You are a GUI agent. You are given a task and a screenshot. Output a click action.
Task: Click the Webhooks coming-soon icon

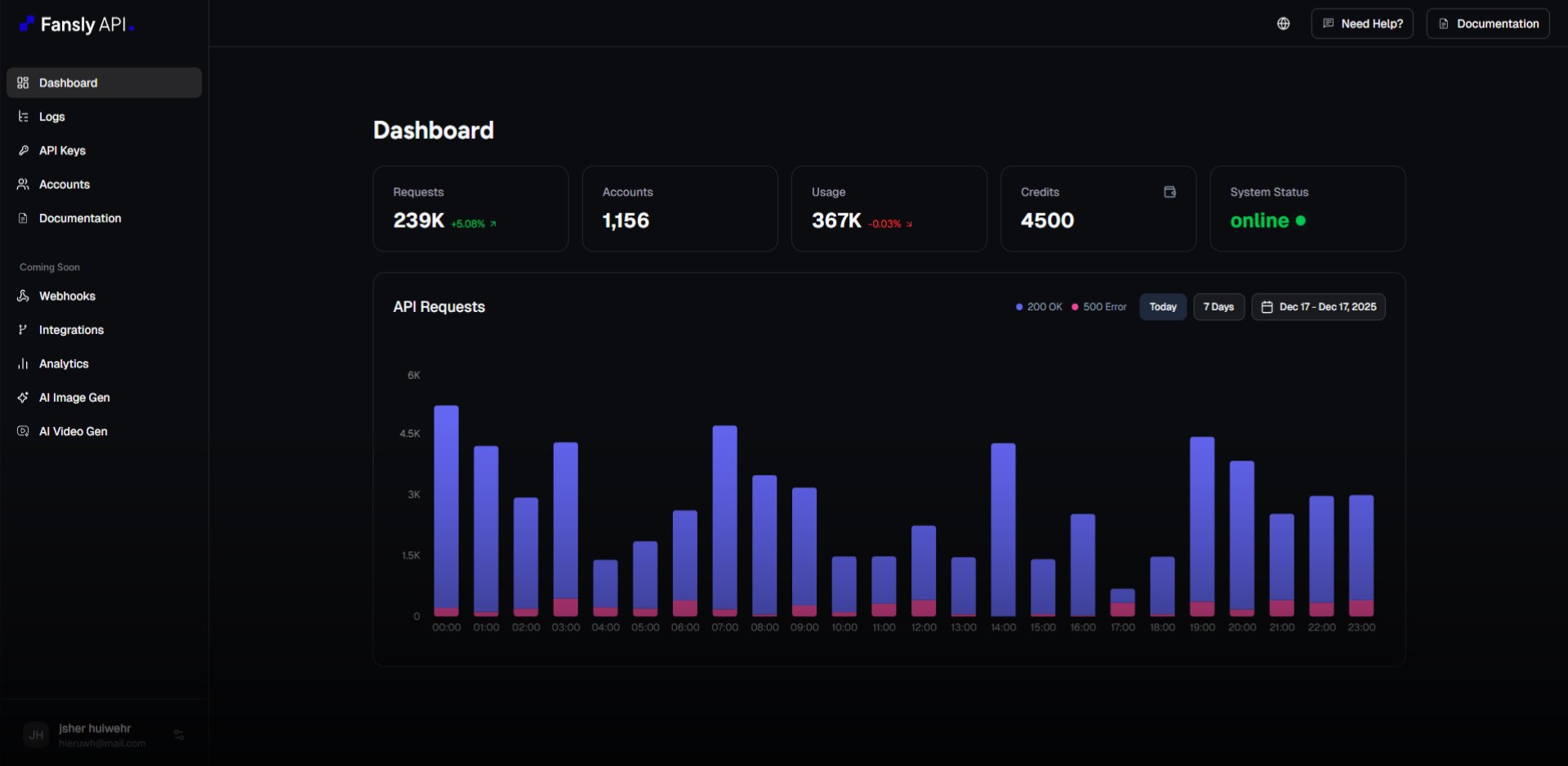tap(22, 296)
